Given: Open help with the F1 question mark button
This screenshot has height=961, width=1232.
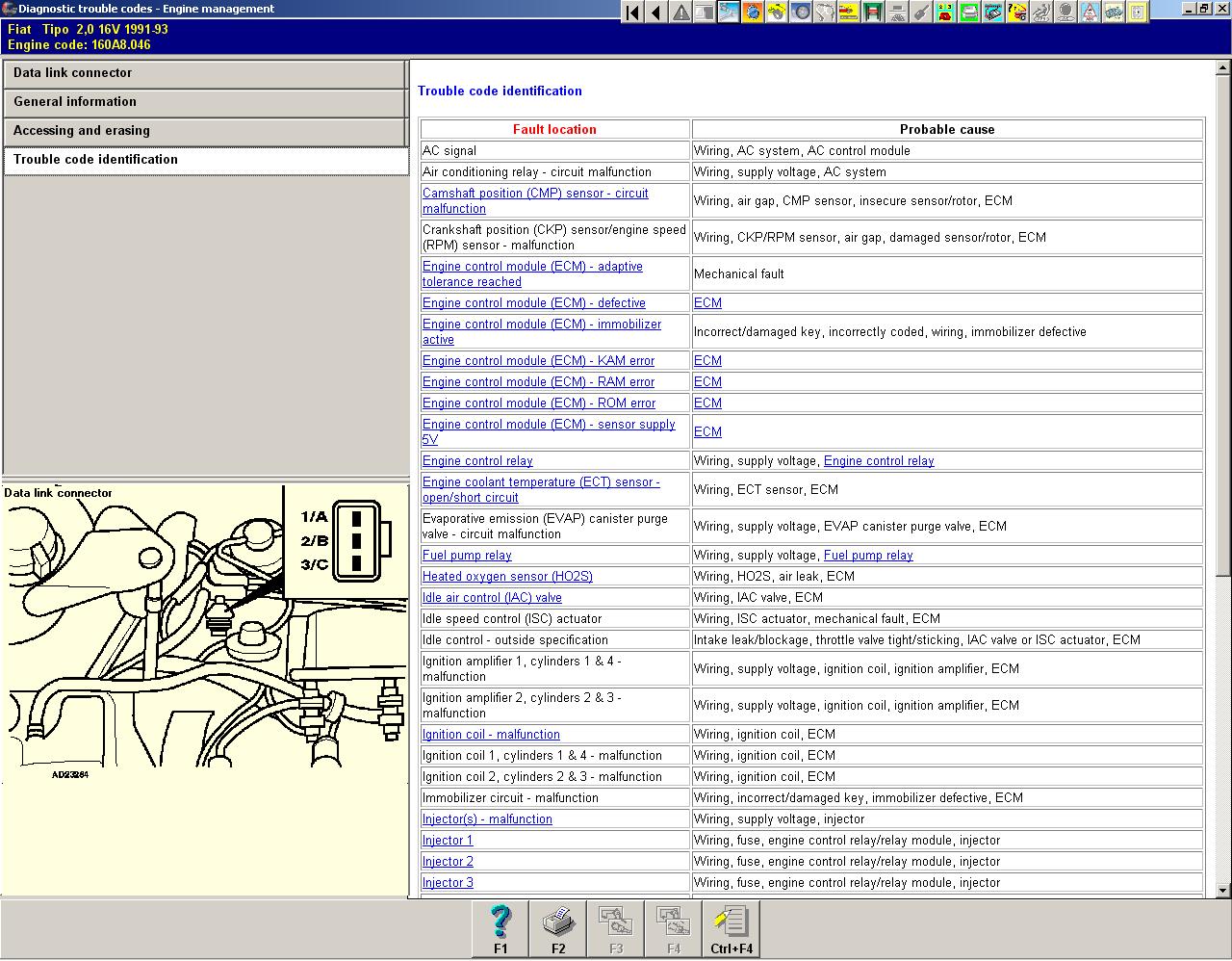Looking at the screenshot, I should point(500,929).
